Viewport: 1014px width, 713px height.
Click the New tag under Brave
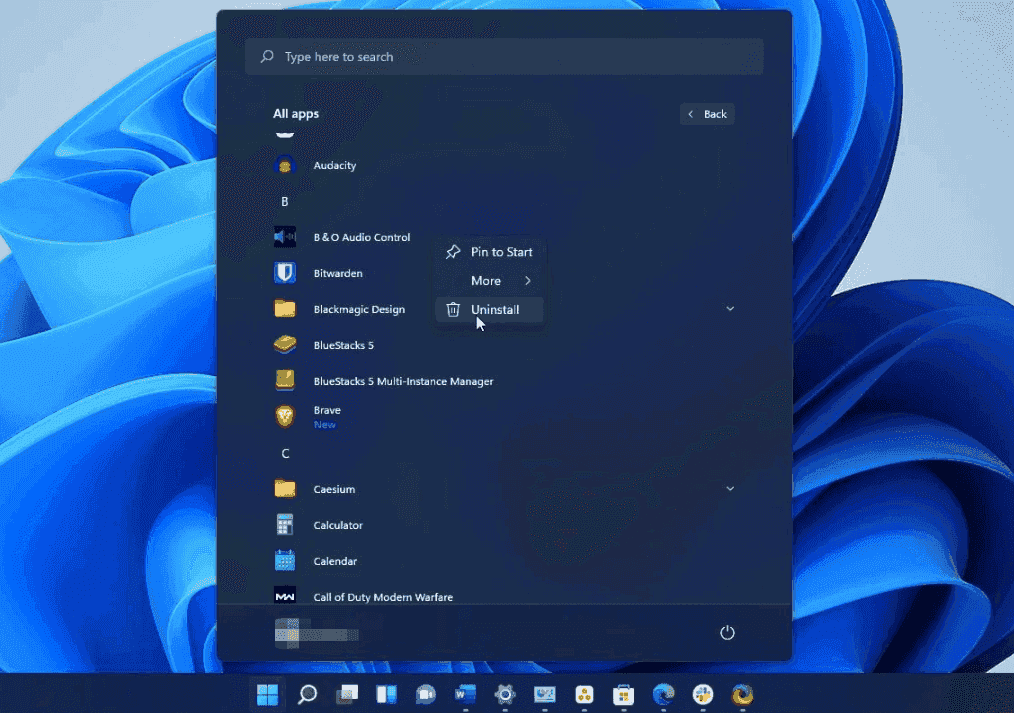[x=325, y=425]
